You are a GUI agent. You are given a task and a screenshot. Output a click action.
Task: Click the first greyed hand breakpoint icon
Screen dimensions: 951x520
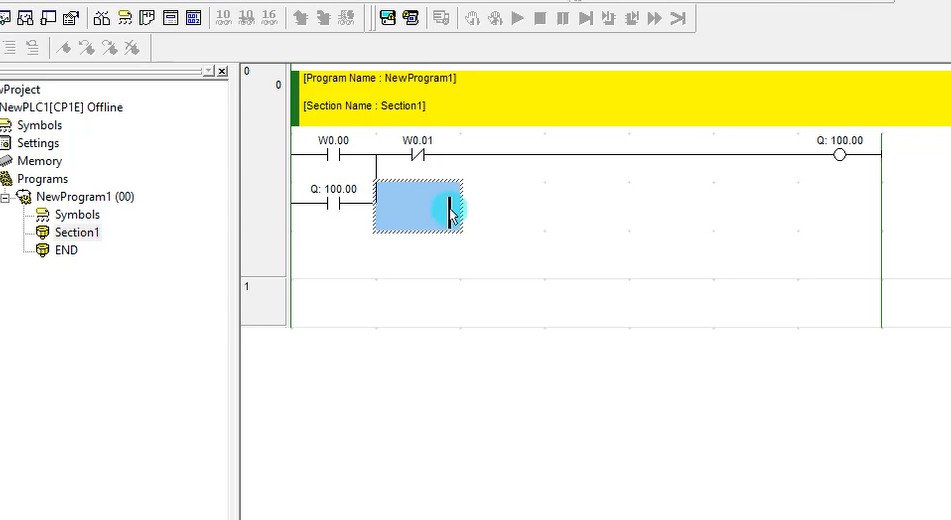tap(472, 18)
